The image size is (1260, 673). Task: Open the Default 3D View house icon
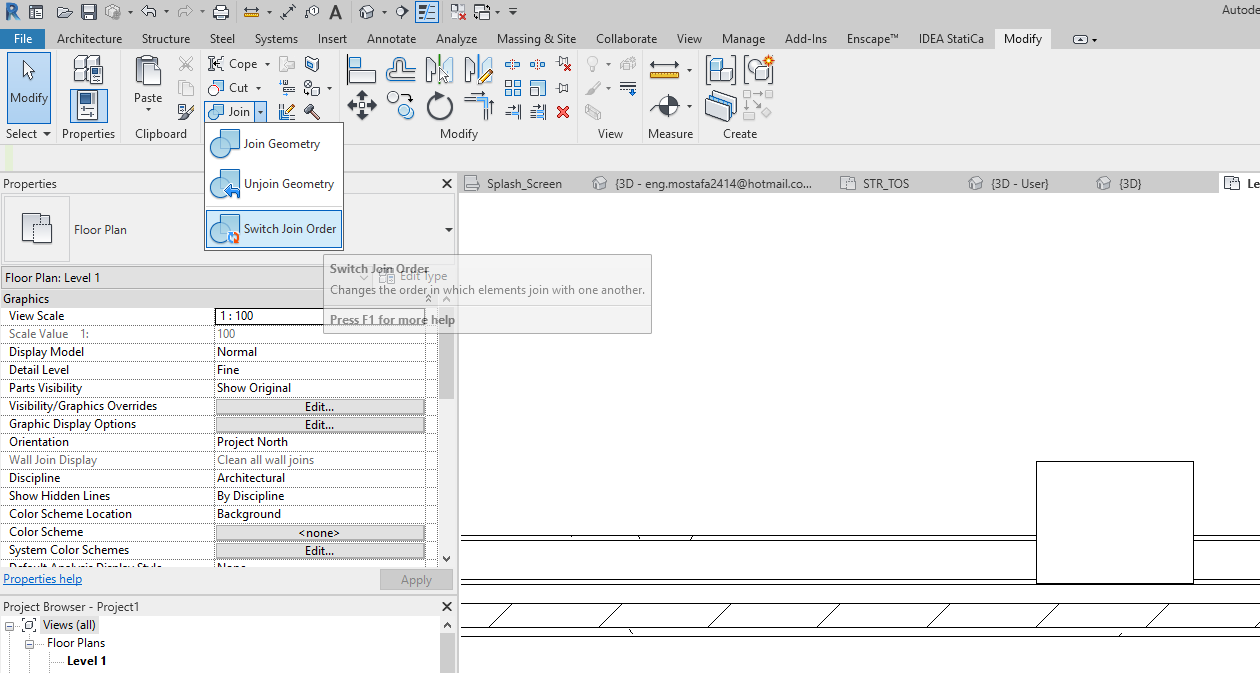pos(367,11)
